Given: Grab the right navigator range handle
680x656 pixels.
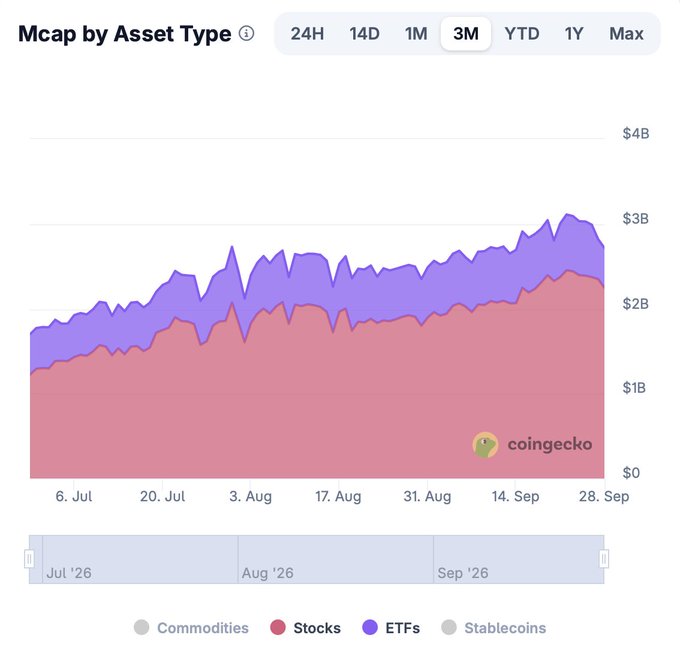Looking at the screenshot, I should pyautogui.click(x=604, y=559).
